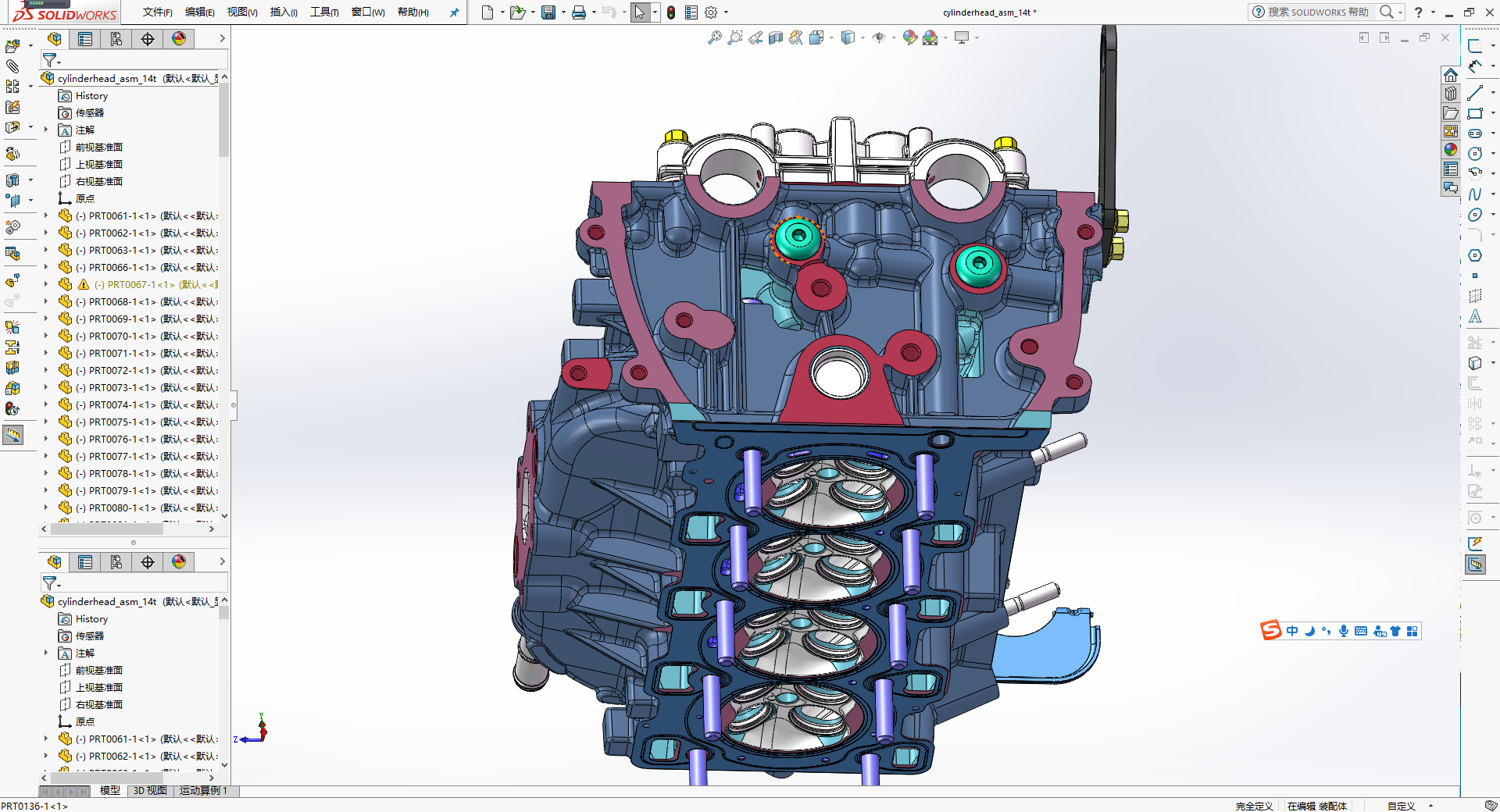Open the Appearances color ball in the task pane
This screenshot has height=812, width=1500.
click(1451, 150)
